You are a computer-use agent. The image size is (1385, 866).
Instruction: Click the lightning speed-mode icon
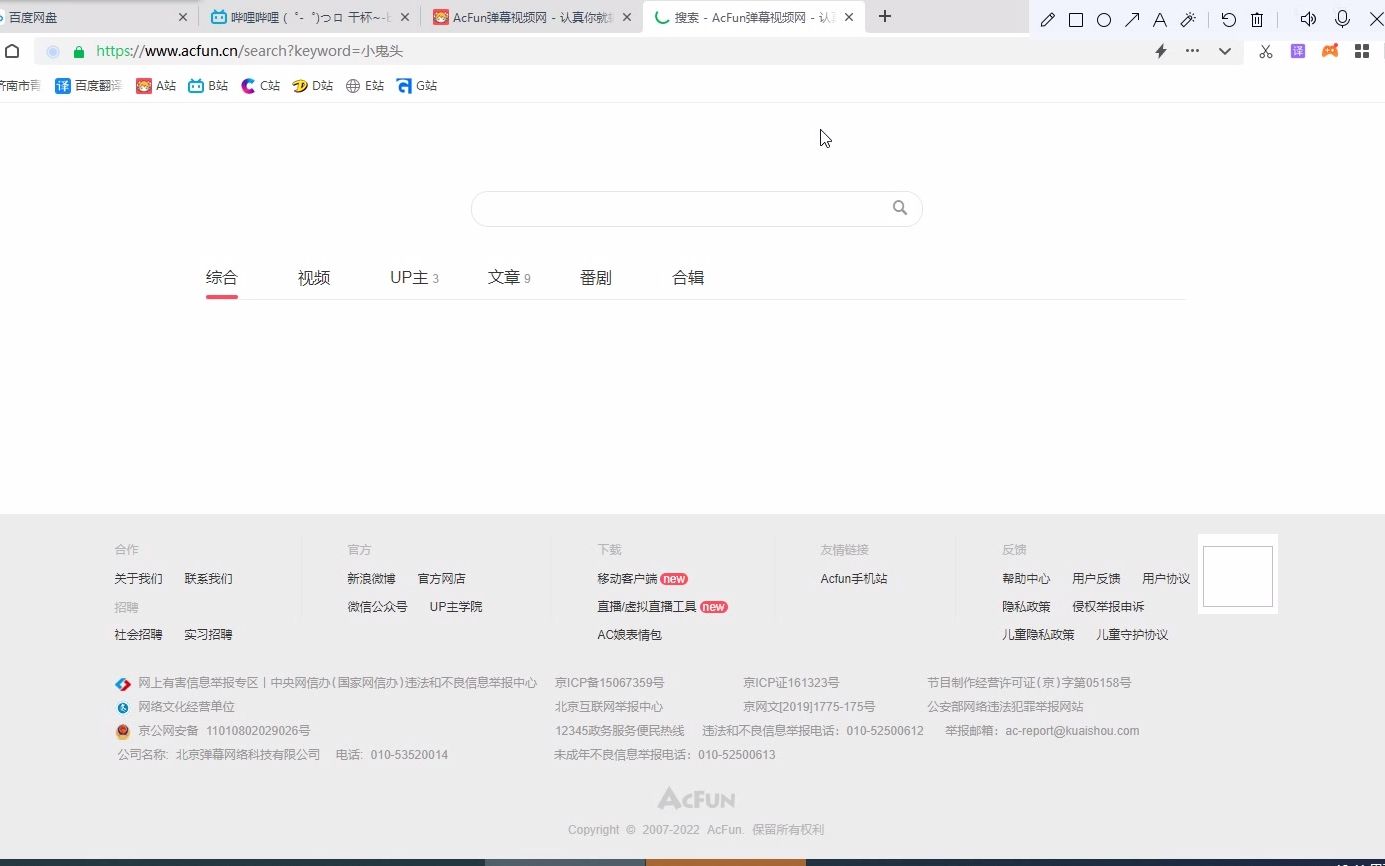pos(1161,51)
